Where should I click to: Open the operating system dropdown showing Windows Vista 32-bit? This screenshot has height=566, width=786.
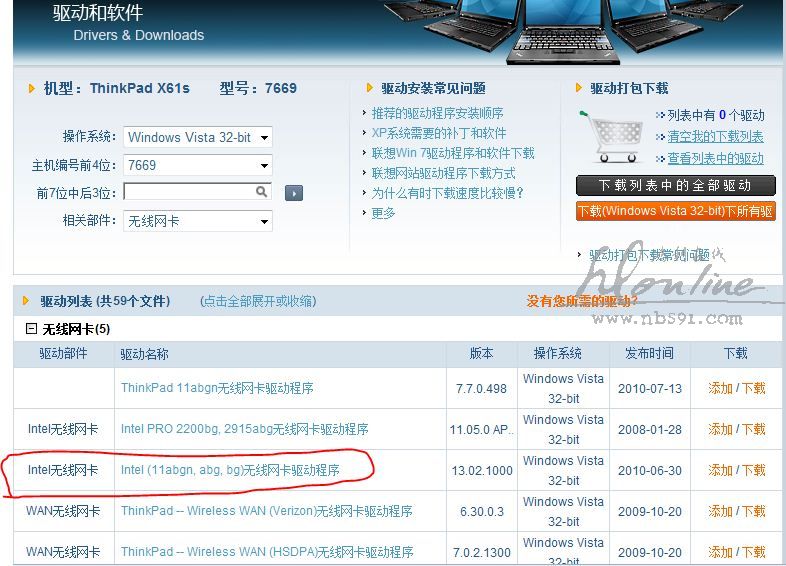(198, 137)
